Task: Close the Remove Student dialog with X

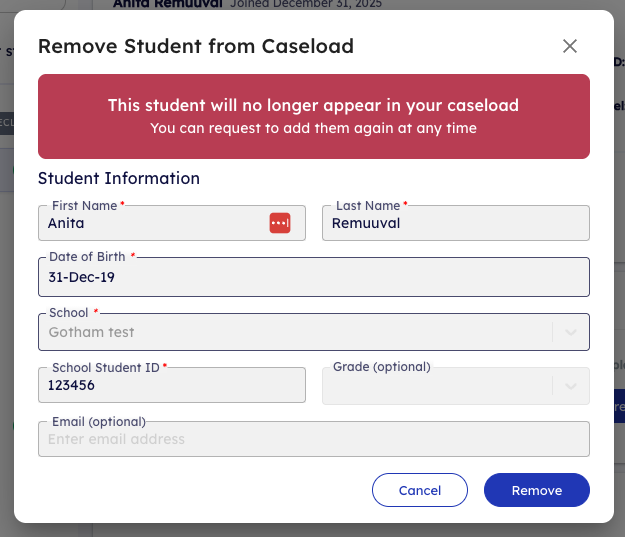Action: pyautogui.click(x=570, y=46)
